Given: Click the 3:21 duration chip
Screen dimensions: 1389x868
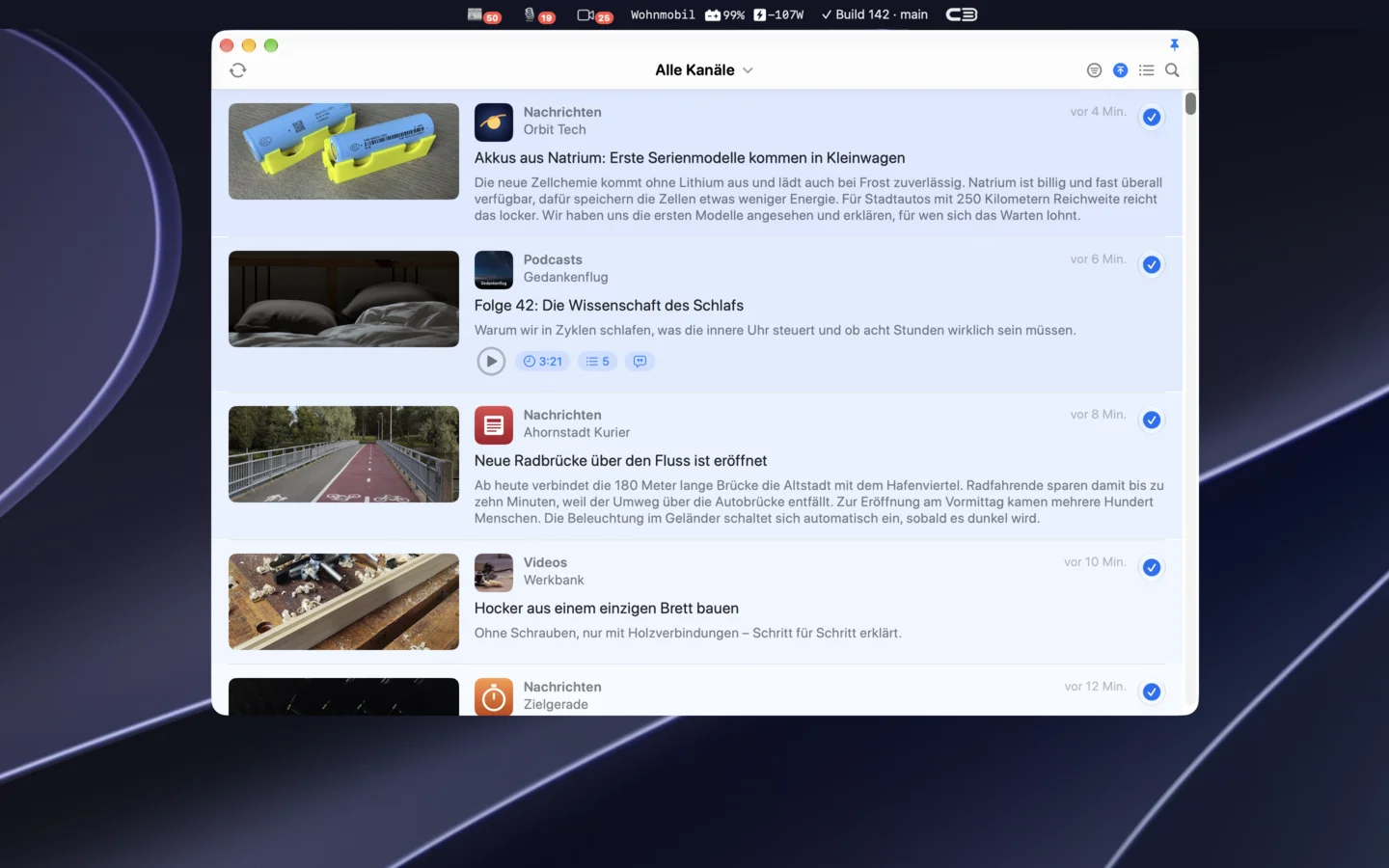Looking at the screenshot, I should [x=543, y=362].
